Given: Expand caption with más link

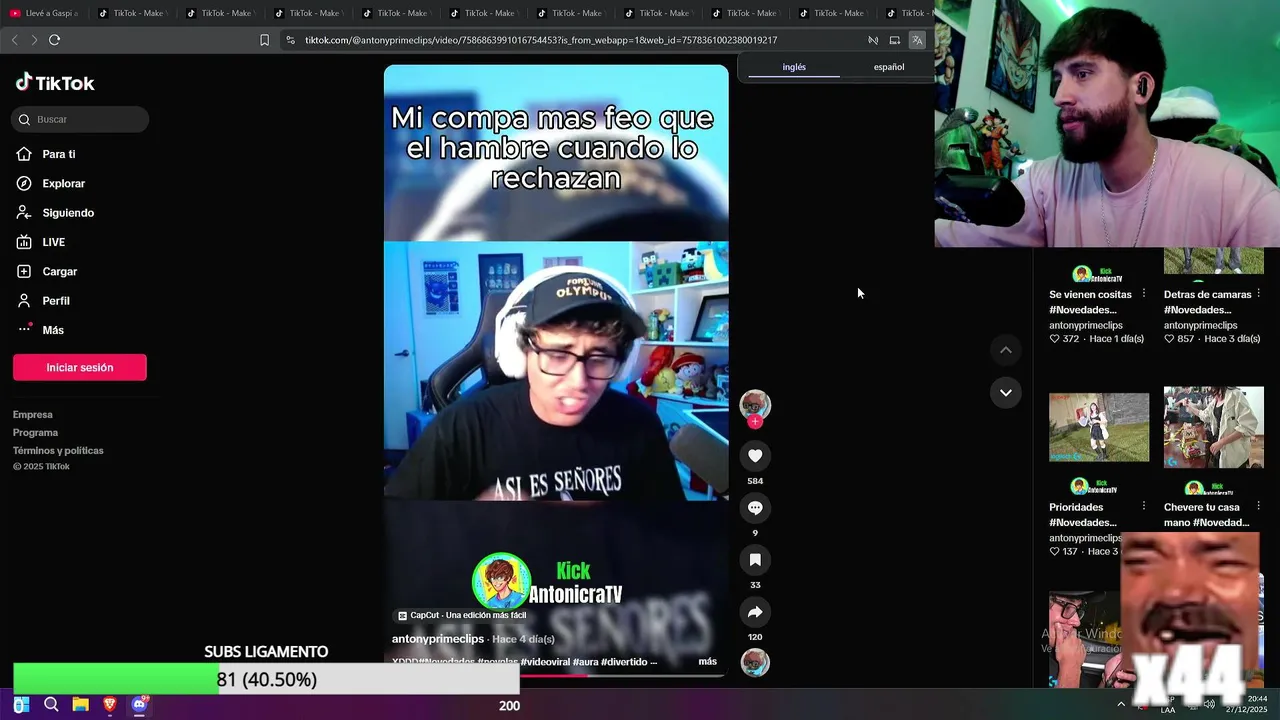Looking at the screenshot, I should (x=707, y=661).
